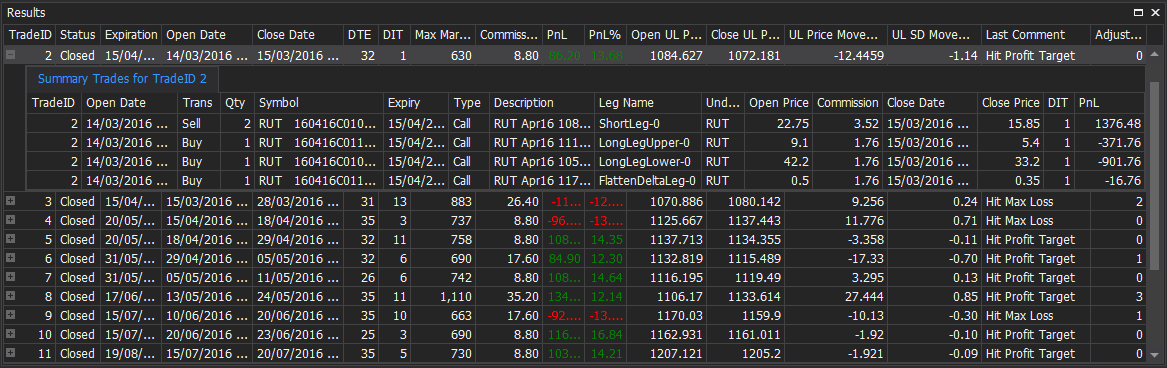Sort summary table by Leg Name header
1167x368 pixels.
[x=648, y=103]
